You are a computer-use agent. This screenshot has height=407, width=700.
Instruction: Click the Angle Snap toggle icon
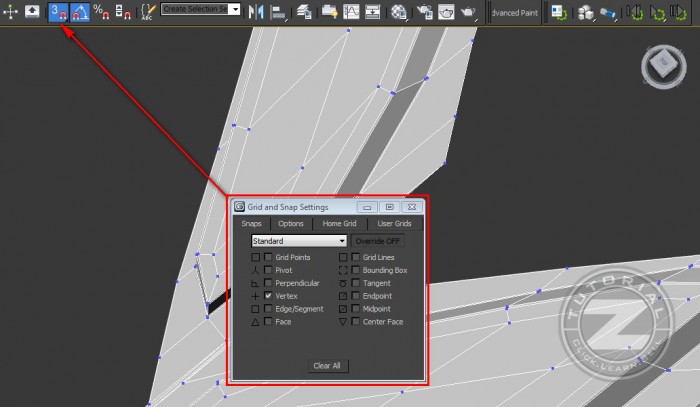coord(79,12)
